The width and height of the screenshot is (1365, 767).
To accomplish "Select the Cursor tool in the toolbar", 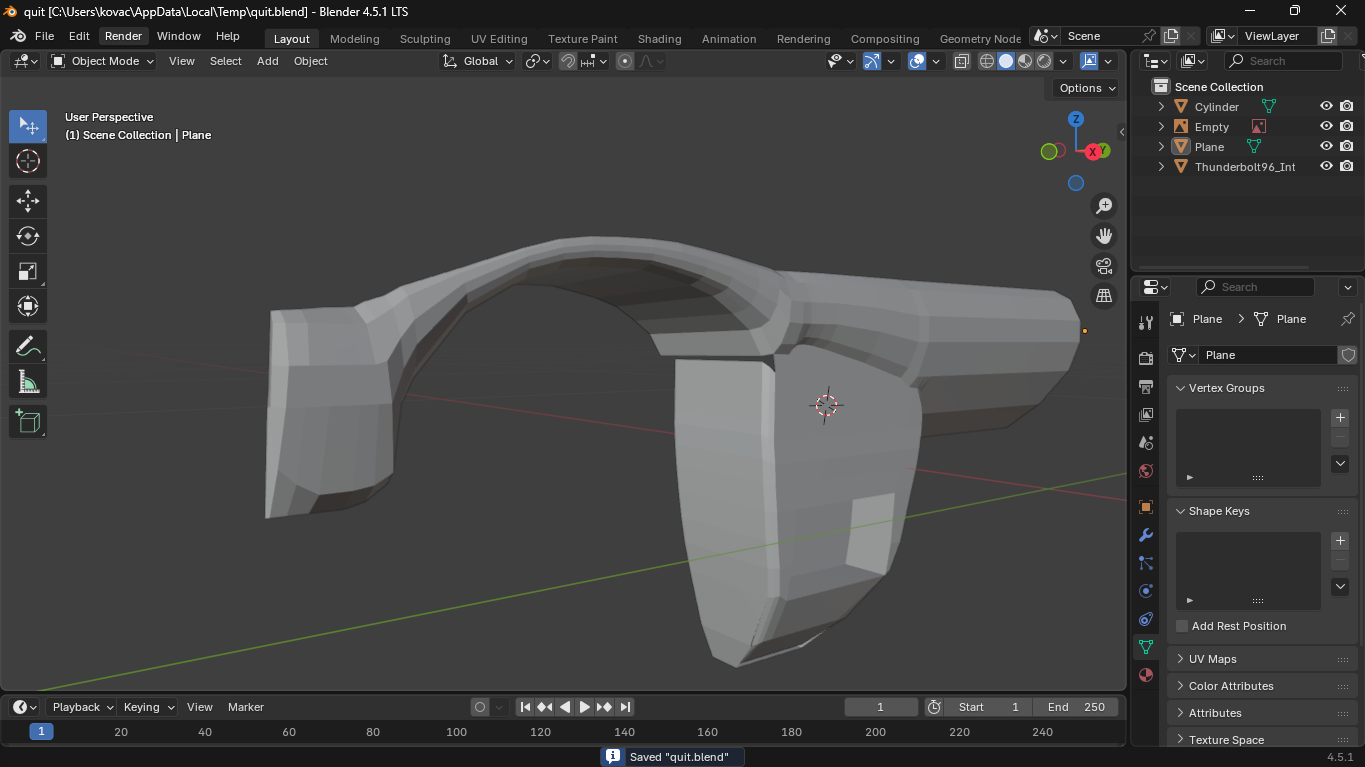I will (28, 161).
